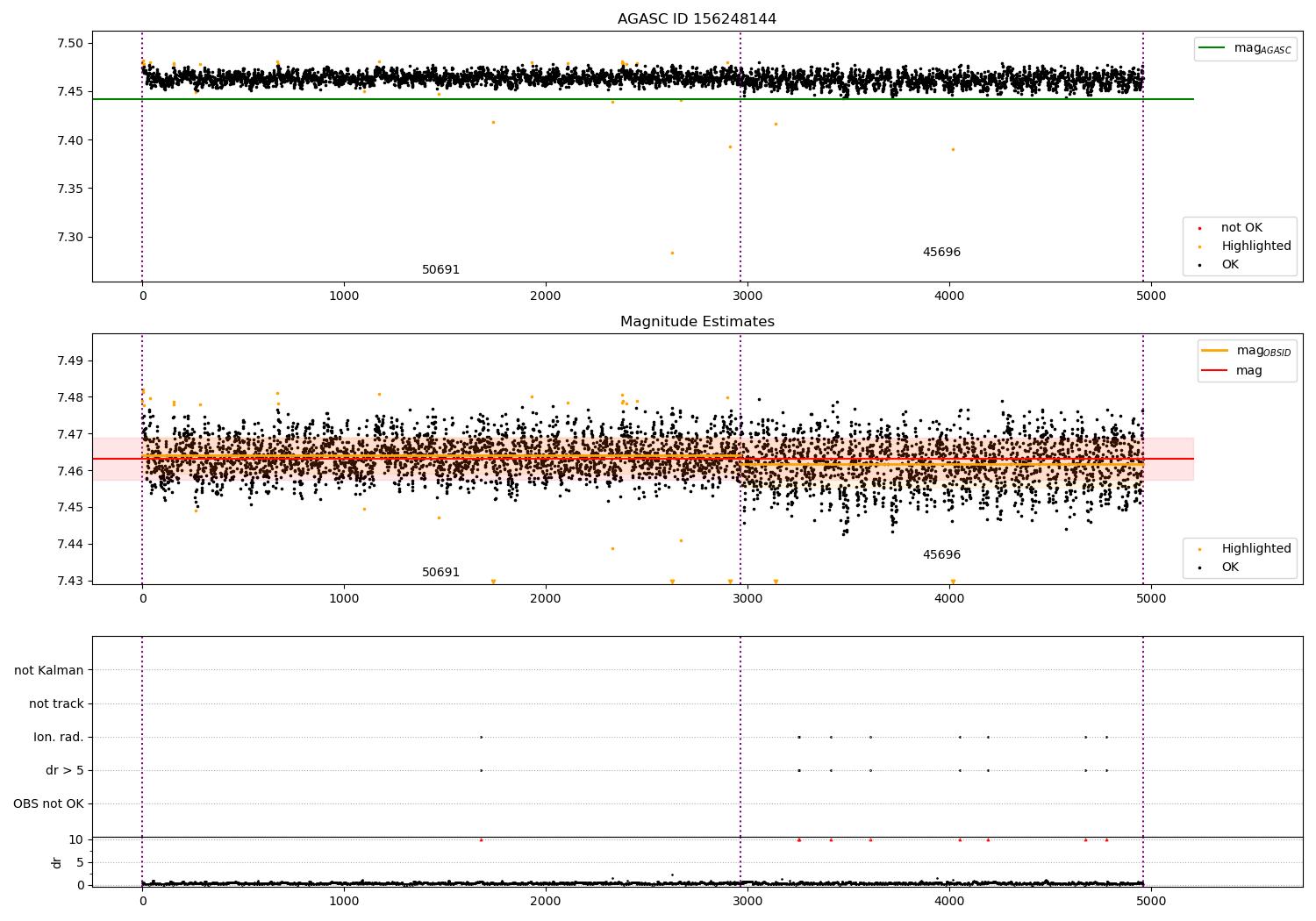Click the "dr > 5" axis label

65,771
